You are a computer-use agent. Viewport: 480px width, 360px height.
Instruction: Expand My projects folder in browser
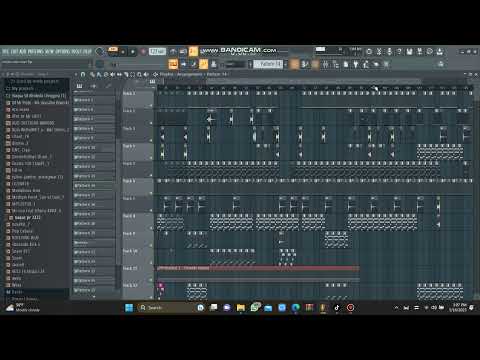pos(22,89)
